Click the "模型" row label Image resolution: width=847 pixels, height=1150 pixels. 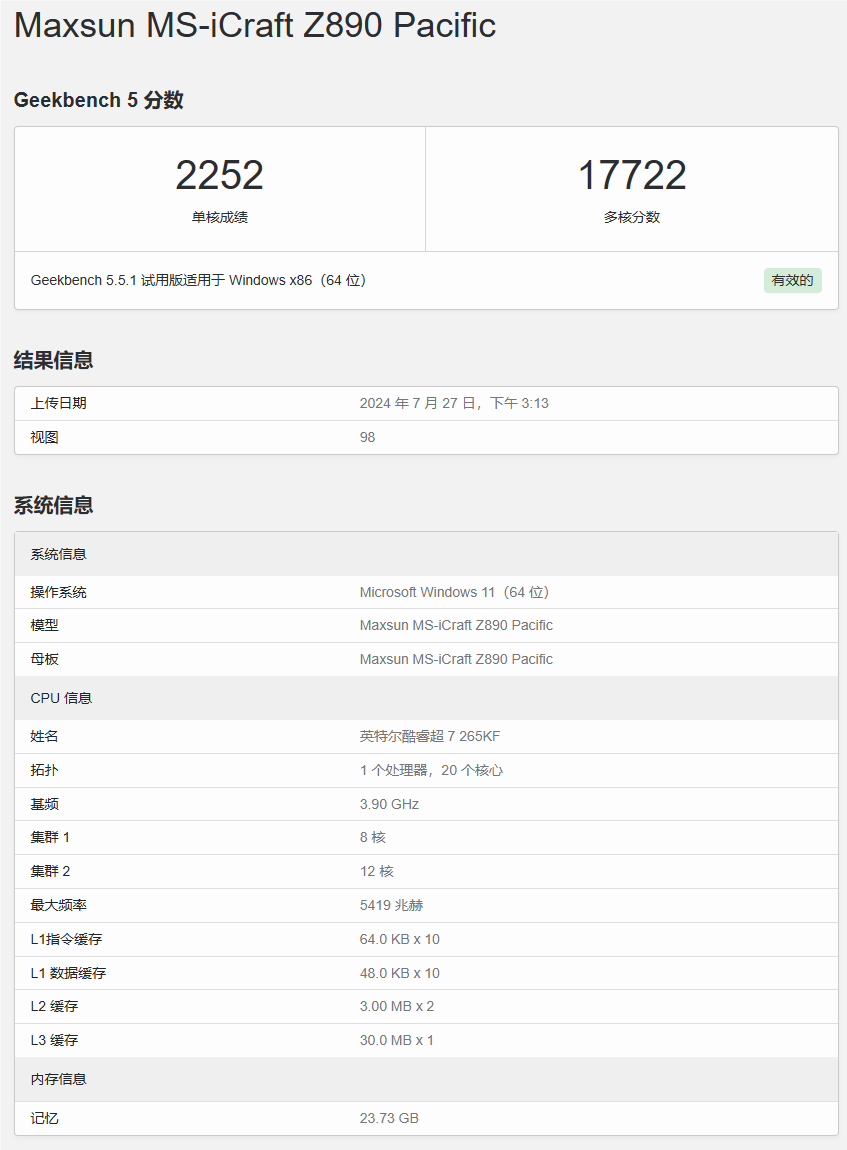(45, 626)
